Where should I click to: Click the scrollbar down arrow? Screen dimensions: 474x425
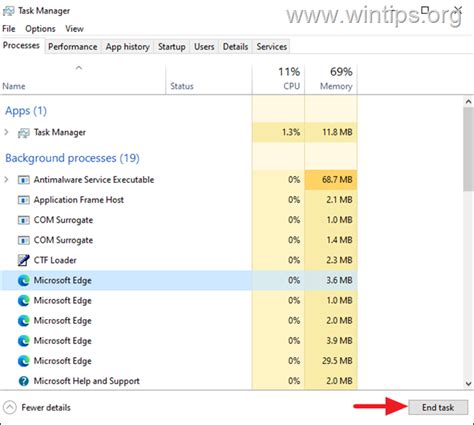(468, 383)
